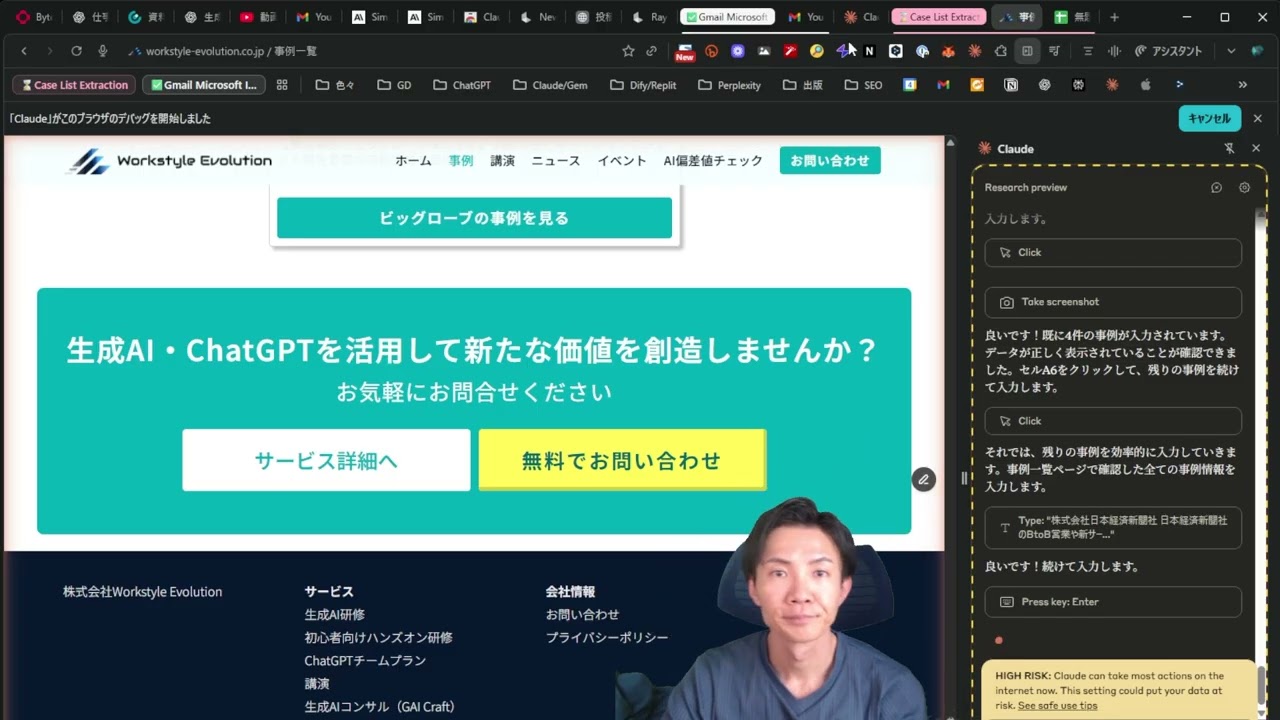Open the ChatGPTチームプラン footer link
The image size is (1280, 720).
tap(365, 661)
